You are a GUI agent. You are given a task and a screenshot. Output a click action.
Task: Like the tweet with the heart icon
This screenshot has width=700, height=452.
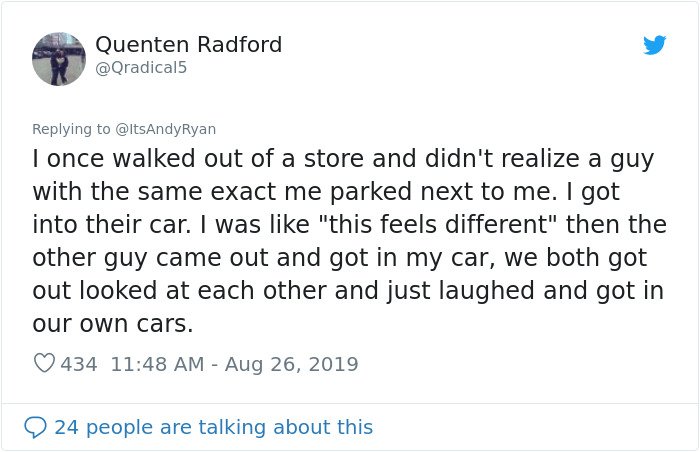pyautogui.click(x=44, y=363)
